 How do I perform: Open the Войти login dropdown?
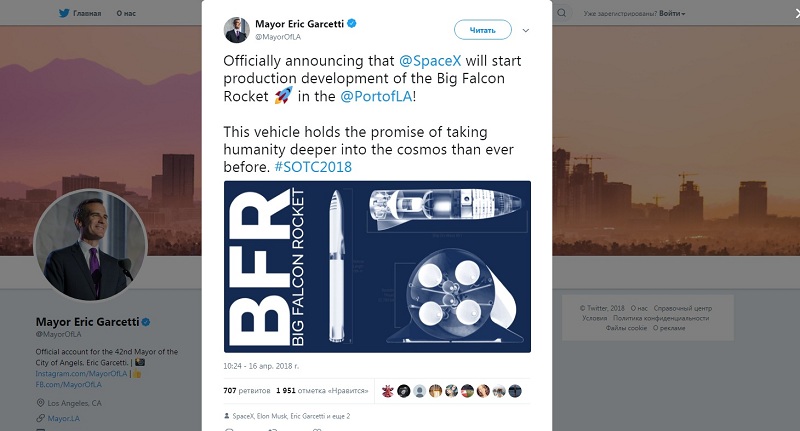tap(672, 13)
